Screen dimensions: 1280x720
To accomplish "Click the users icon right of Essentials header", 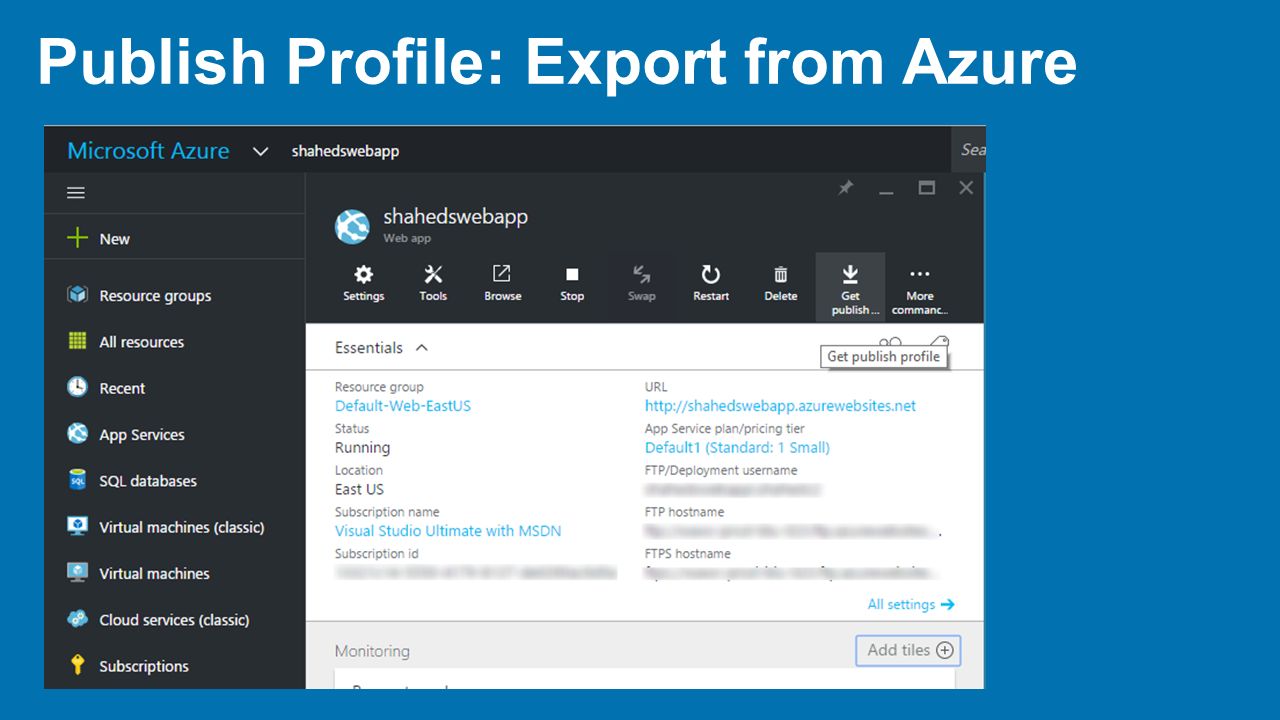I will click(890, 343).
